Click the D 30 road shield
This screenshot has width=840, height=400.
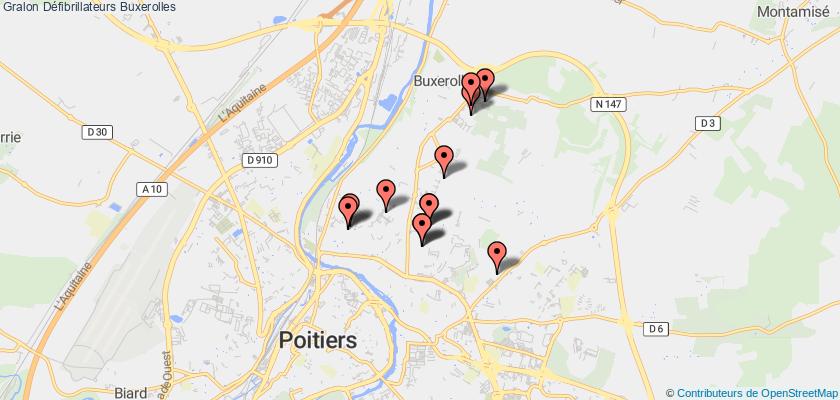point(97,132)
